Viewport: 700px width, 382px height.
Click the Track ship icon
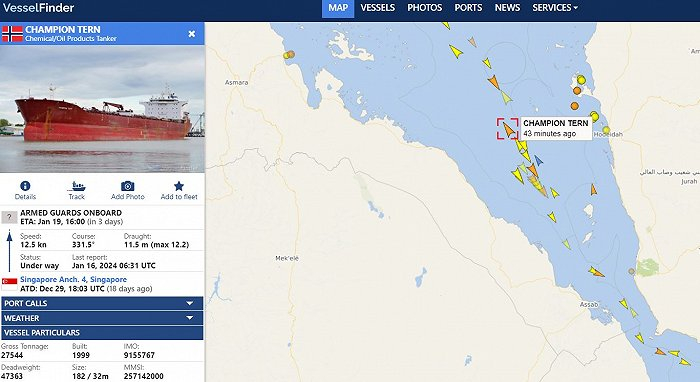tap(76, 186)
